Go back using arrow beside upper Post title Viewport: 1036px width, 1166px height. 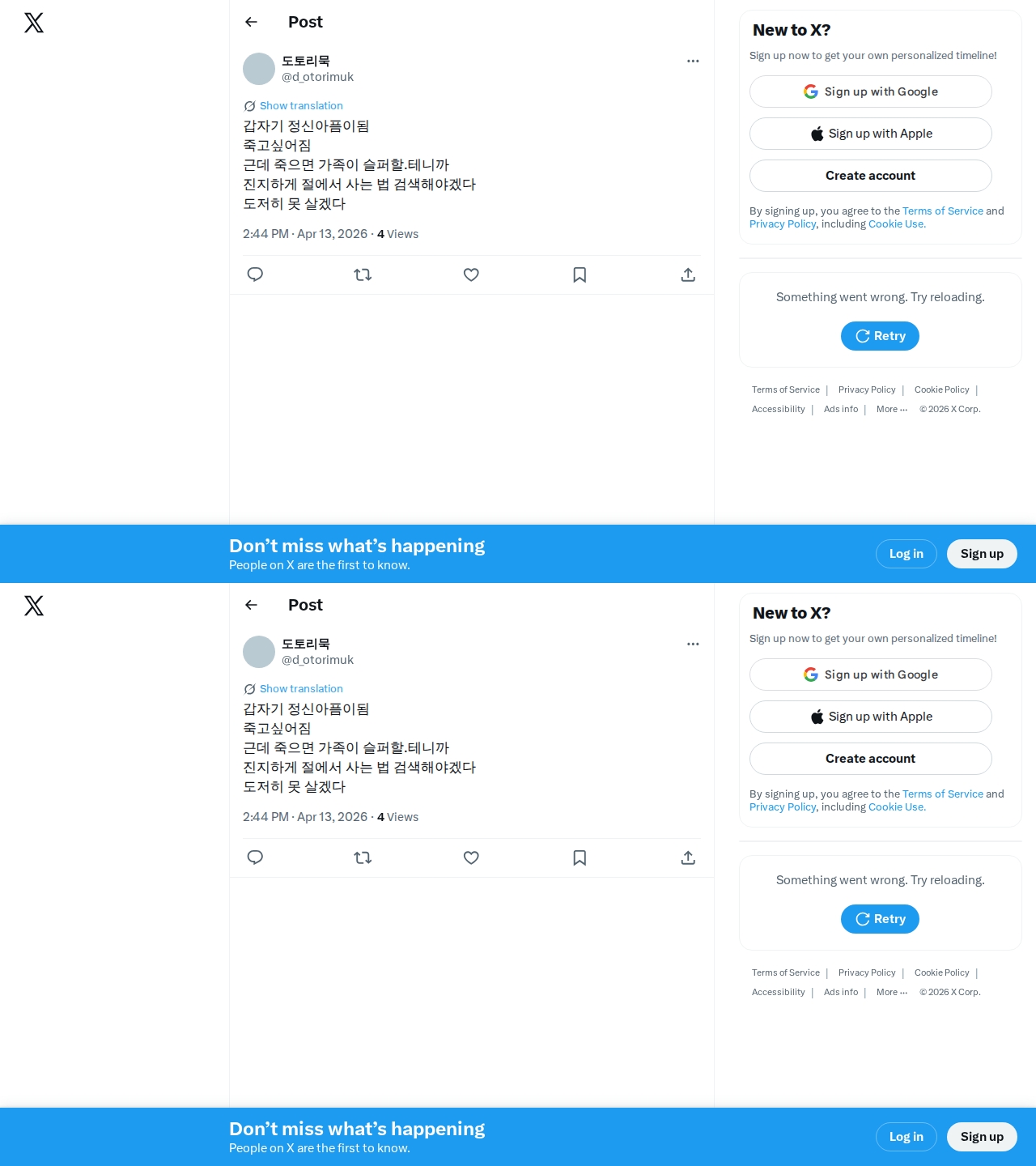[251, 22]
